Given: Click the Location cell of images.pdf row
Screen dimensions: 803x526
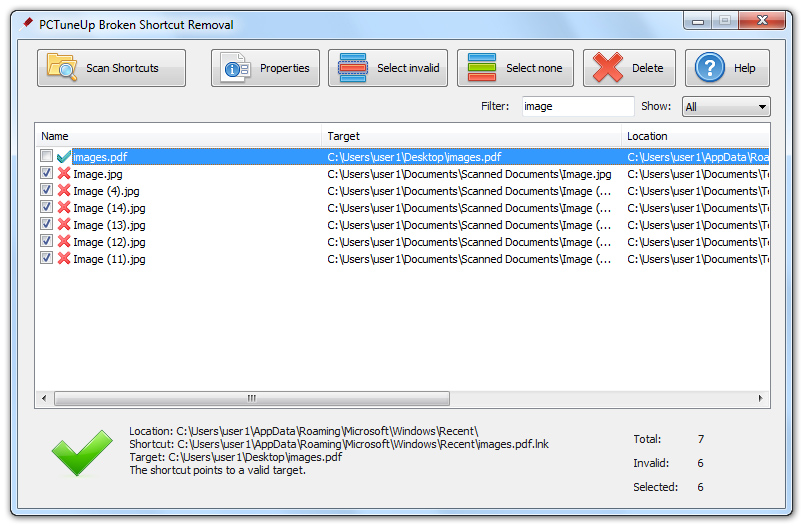Looking at the screenshot, I should (x=698, y=157).
